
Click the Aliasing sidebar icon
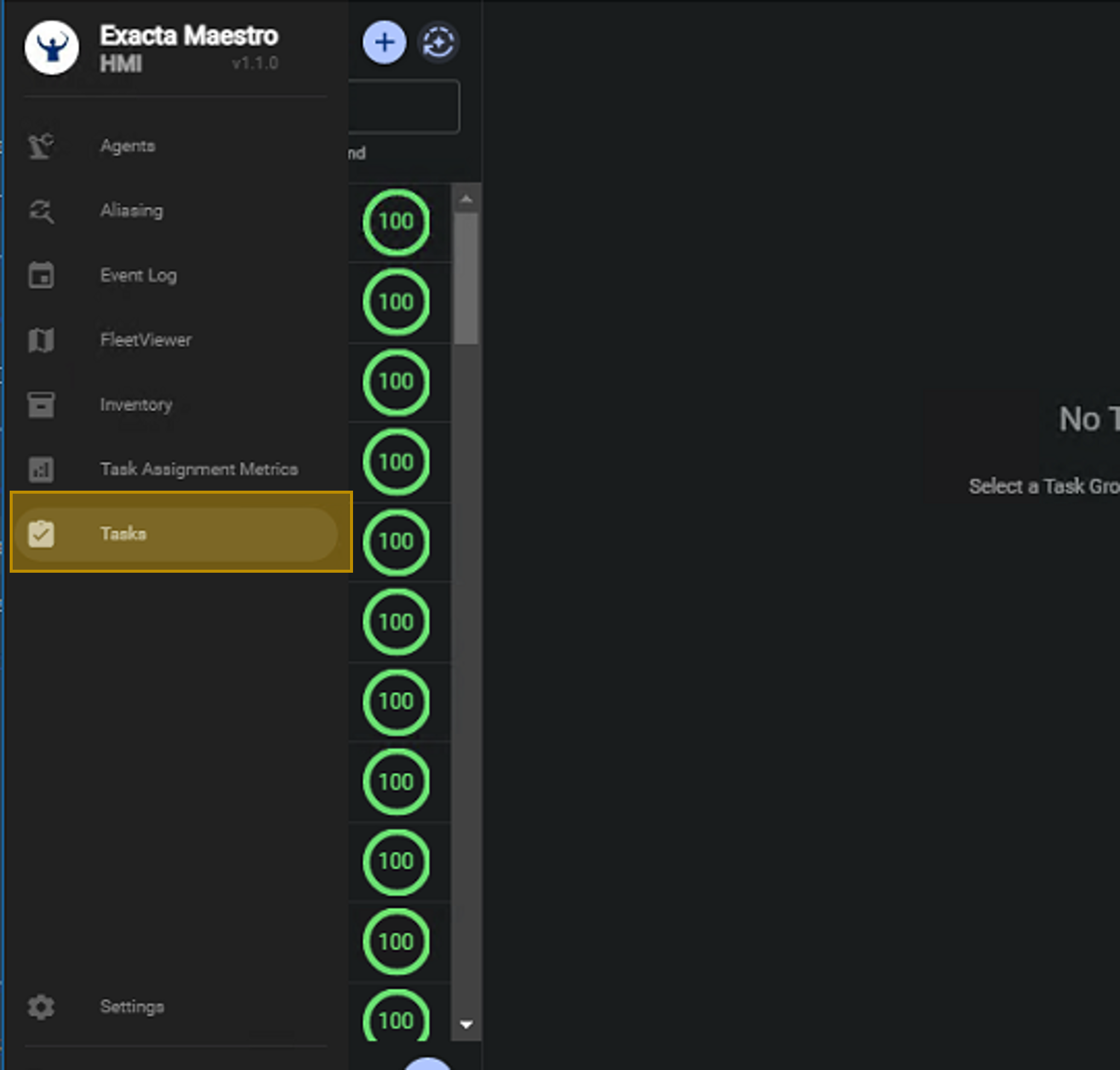point(41,211)
